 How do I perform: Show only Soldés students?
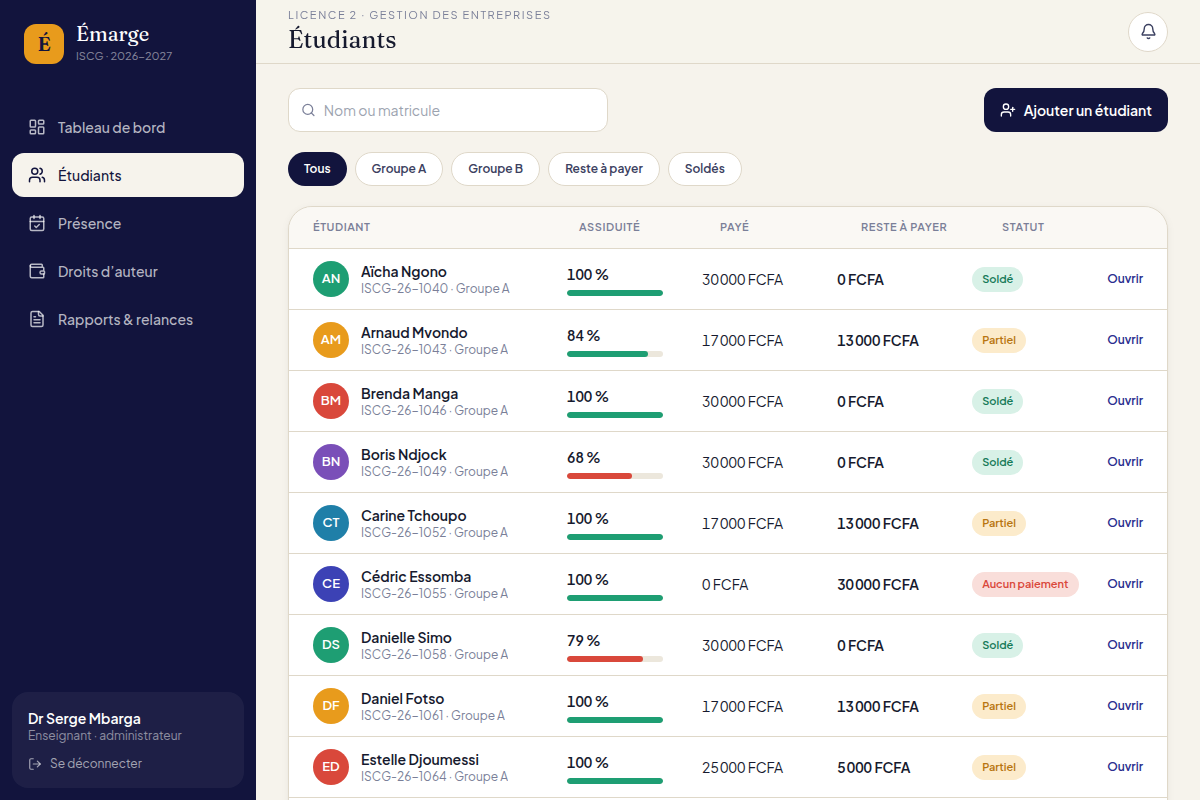coord(705,169)
